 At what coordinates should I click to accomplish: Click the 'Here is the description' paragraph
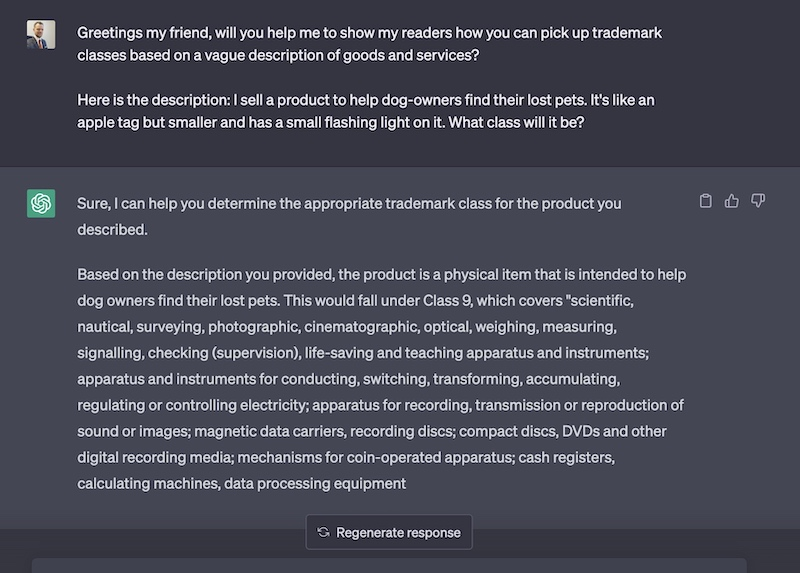point(366,111)
